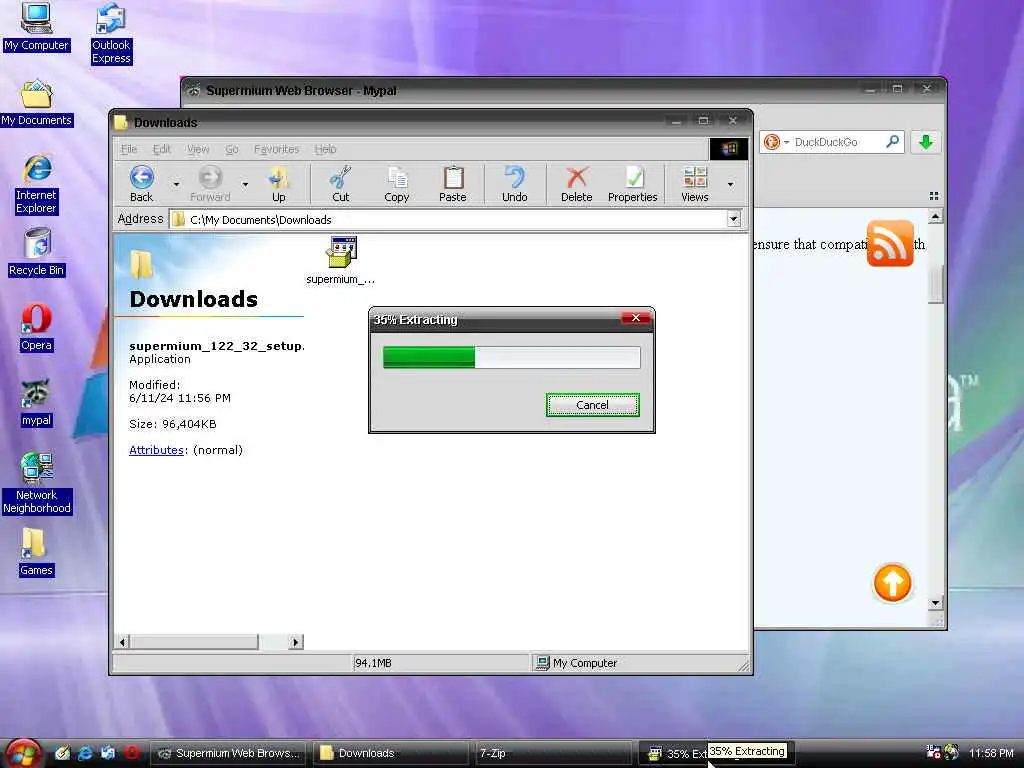Open the Recycle Bin
The image size is (1024, 768).
[x=37, y=252]
